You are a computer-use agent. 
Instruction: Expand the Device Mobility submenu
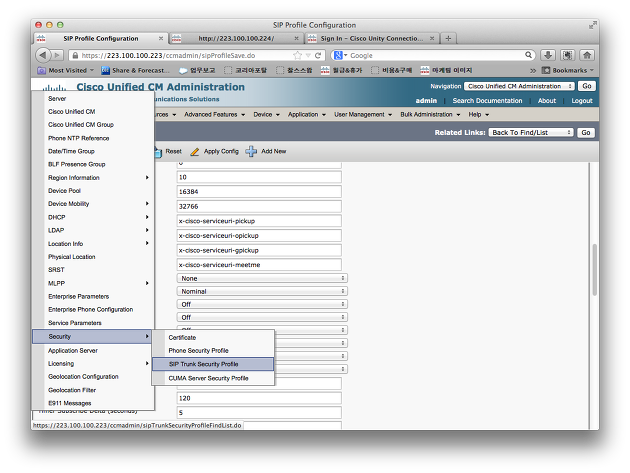[x=93, y=204]
